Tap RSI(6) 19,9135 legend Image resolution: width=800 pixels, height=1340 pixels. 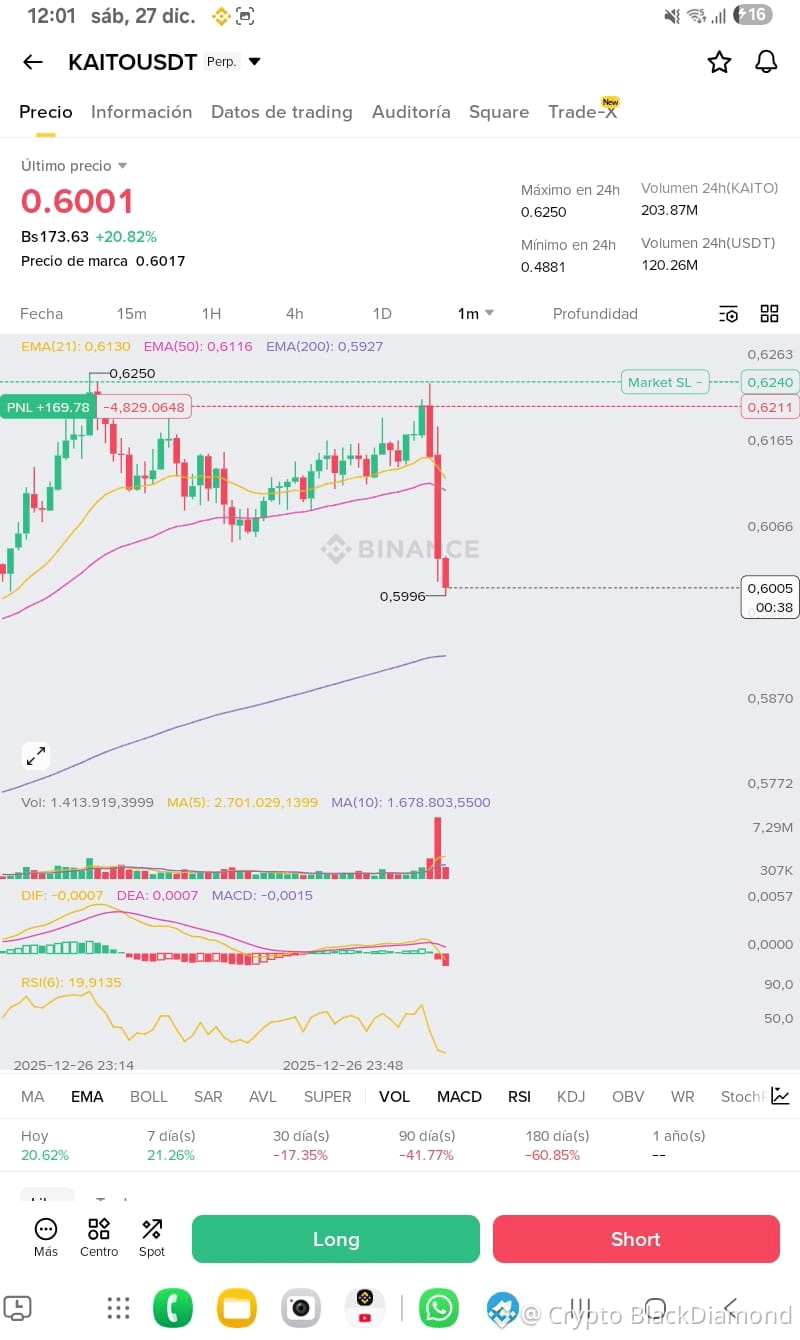tap(71, 983)
